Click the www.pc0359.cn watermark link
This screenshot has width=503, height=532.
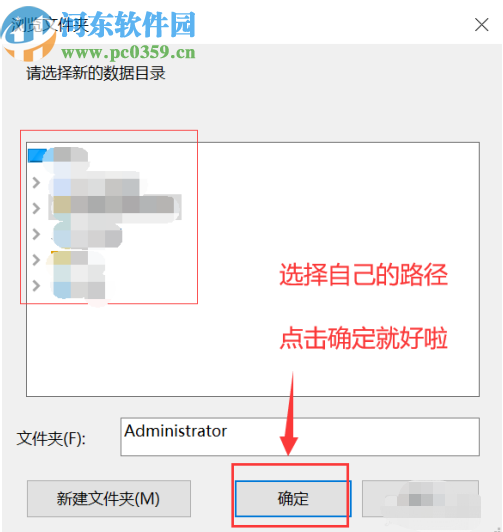coord(128,52)
